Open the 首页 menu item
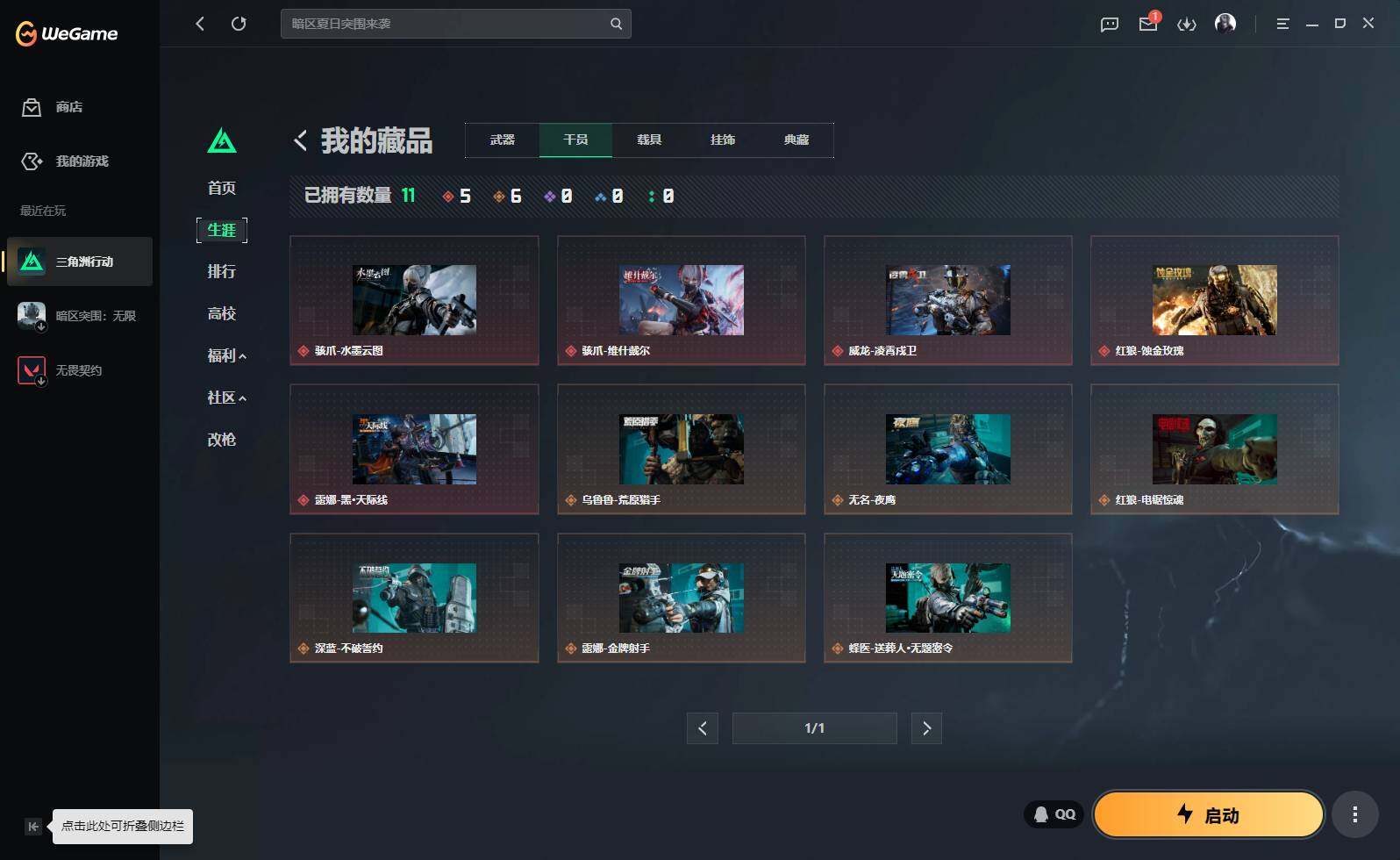Viewport: 1400px width, 860px height. (x=222, y=188)
